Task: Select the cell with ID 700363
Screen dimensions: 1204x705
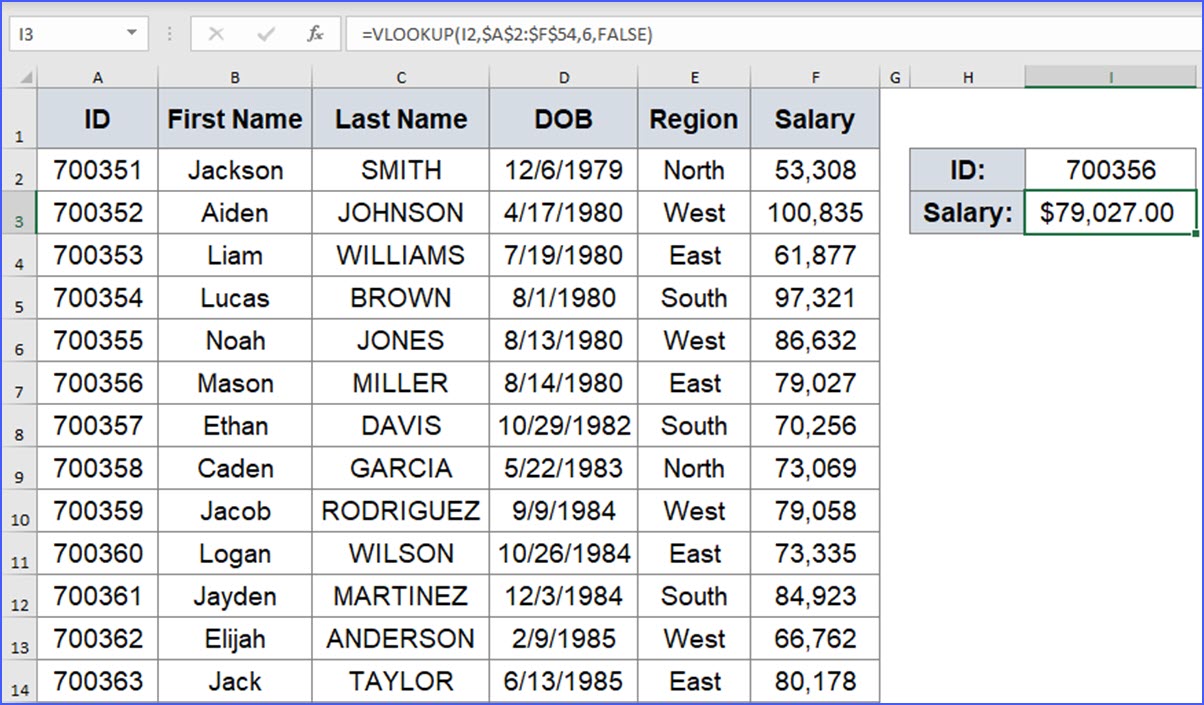Action: point(97,681)
